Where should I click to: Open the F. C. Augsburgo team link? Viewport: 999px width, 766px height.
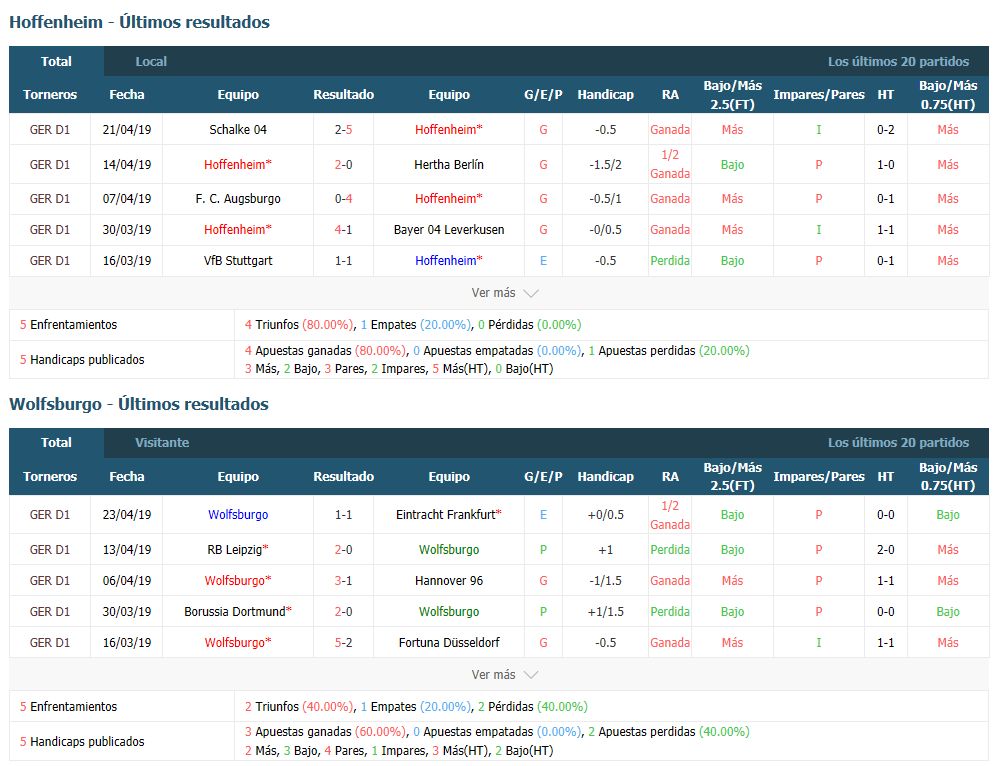tap(238, 199)
